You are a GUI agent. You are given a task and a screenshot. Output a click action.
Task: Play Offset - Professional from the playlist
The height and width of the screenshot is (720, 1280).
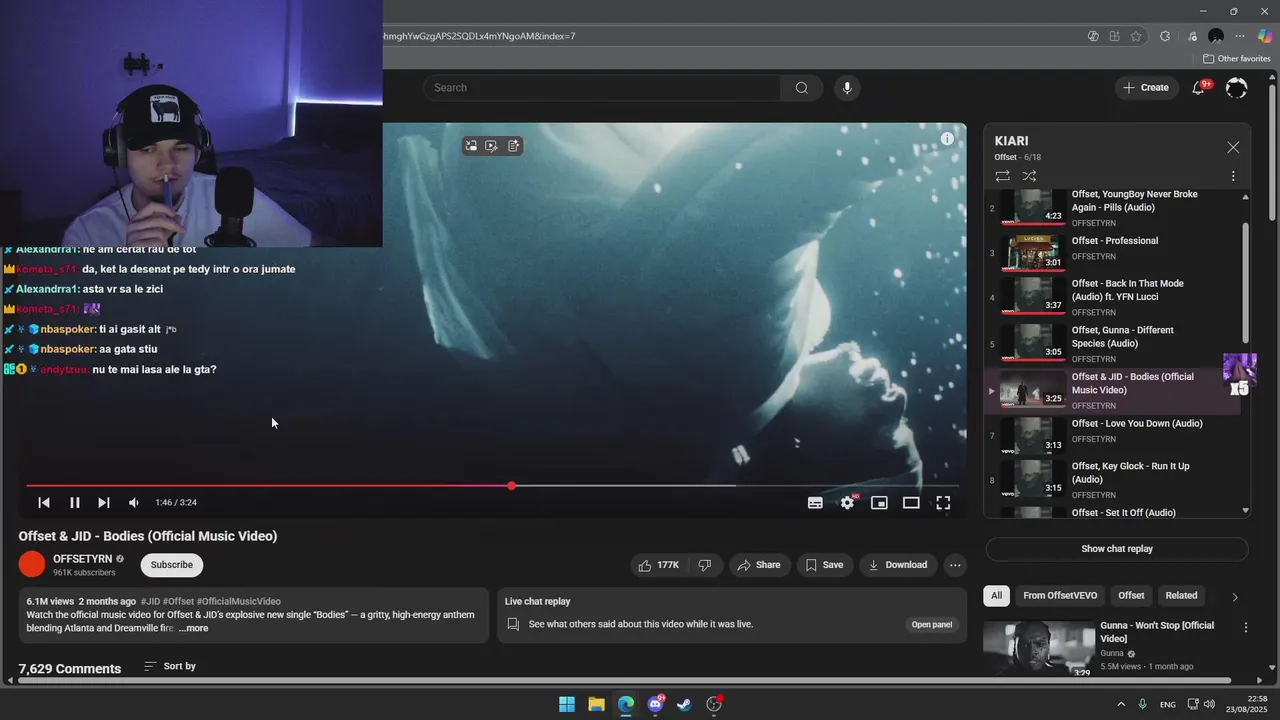(1112, 251)
